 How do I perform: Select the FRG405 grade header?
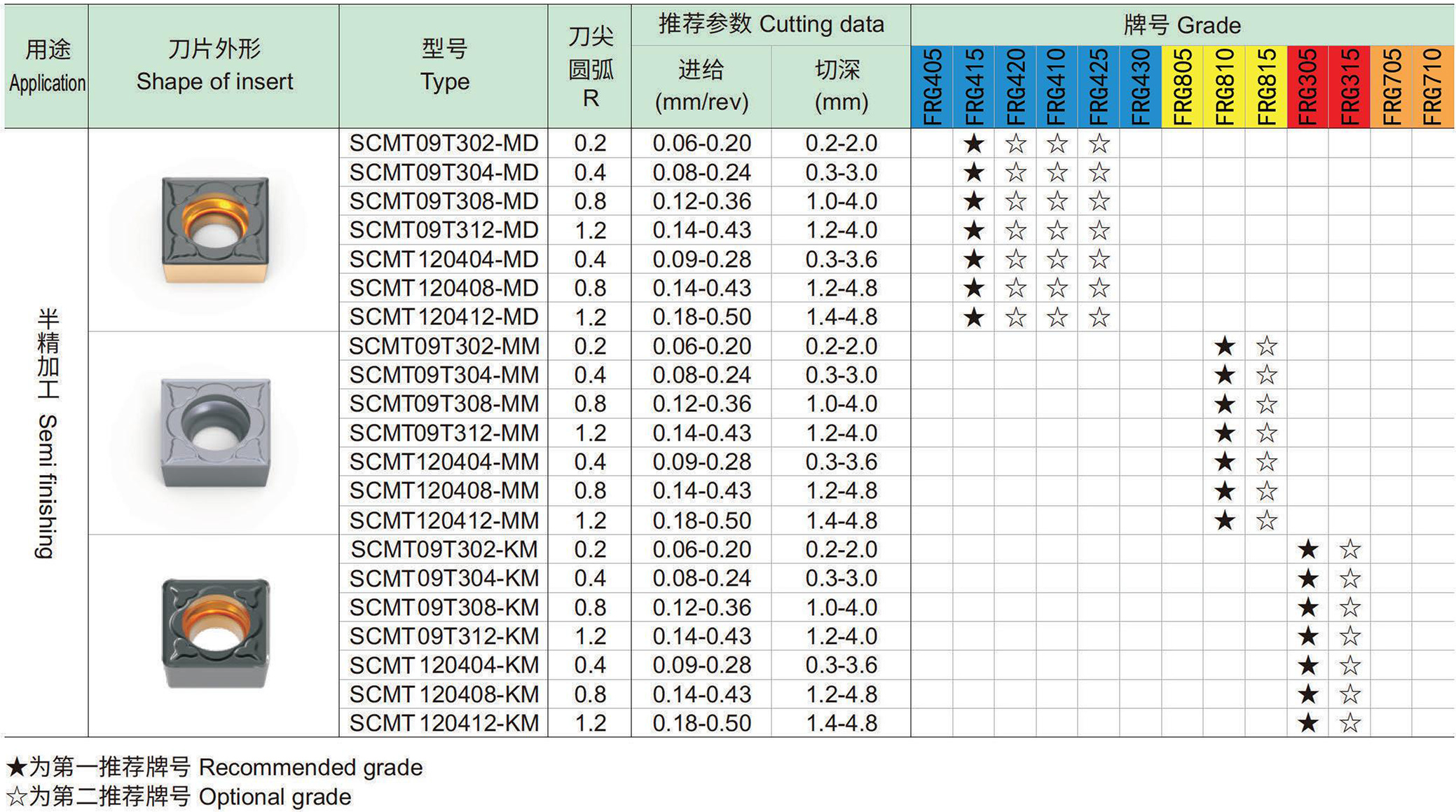(932, 87)
